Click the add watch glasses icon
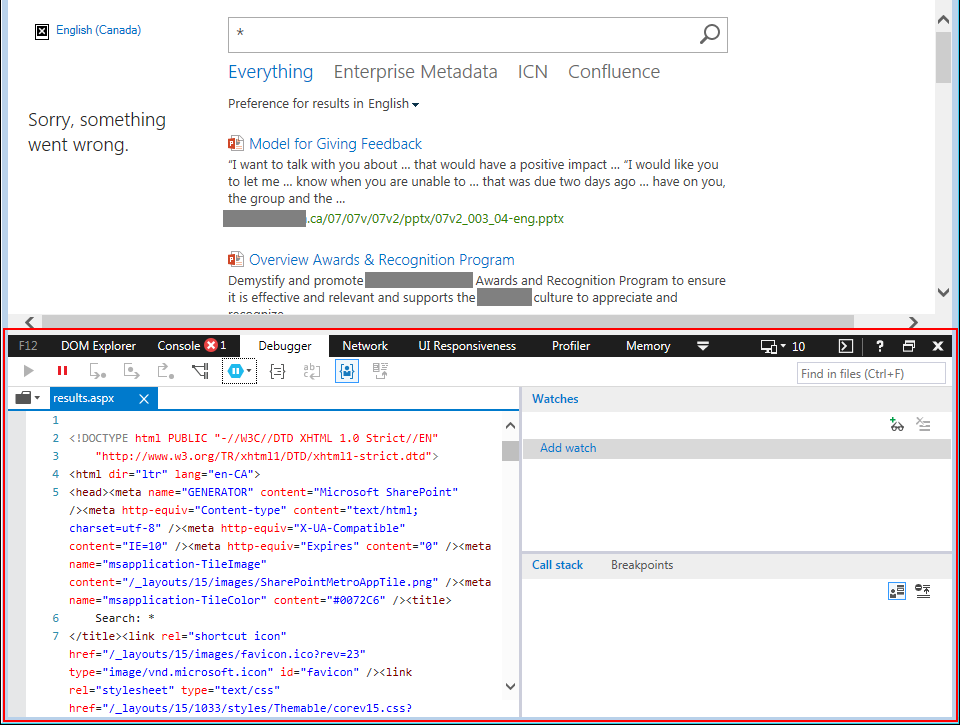Viewport: 960px width, 725px height. tap(897, 425)
